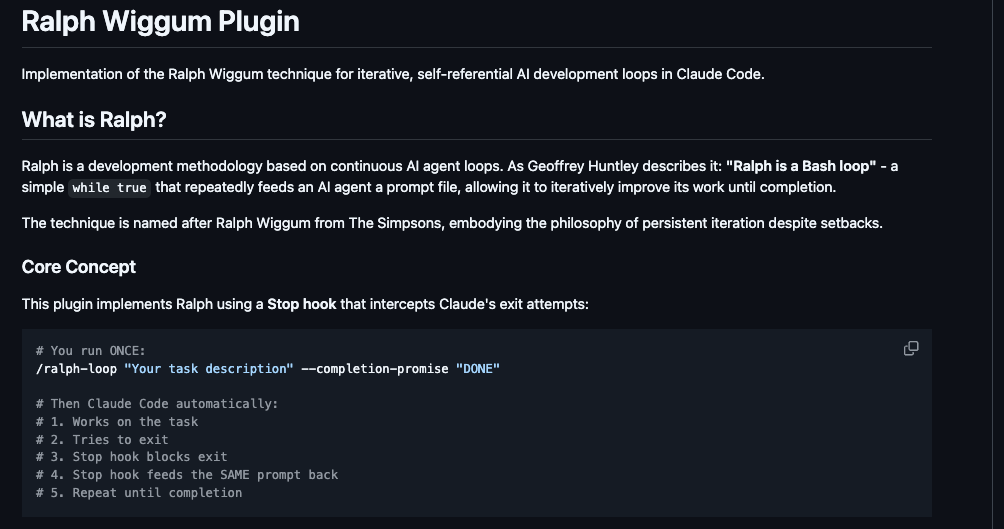This screenshot has height=529, width=1004.
Task: Click the Core Concept heading
Action: click(x=79, y=267)
